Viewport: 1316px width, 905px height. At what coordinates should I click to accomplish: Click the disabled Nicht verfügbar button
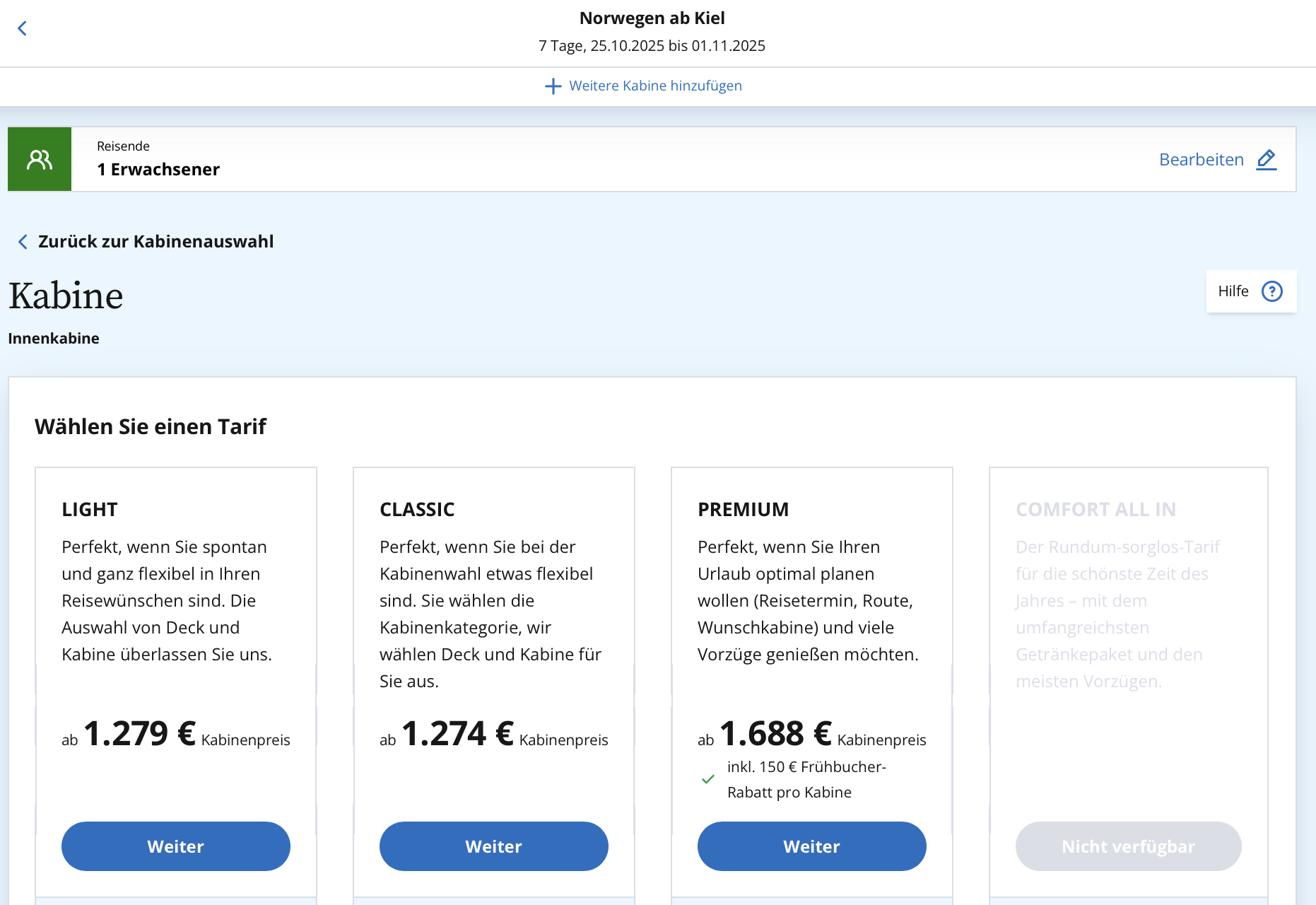pyautogui.click(x=1129, y=846)
